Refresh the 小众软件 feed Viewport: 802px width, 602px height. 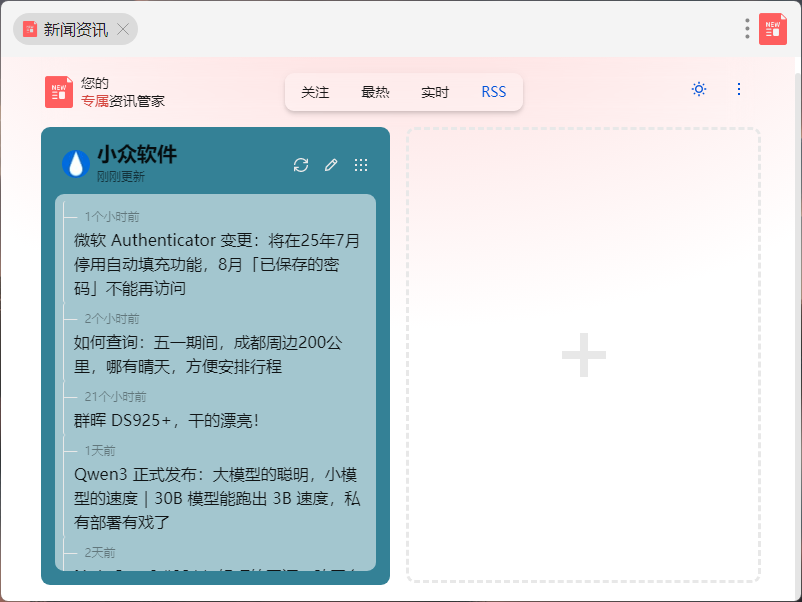point(301,165)
